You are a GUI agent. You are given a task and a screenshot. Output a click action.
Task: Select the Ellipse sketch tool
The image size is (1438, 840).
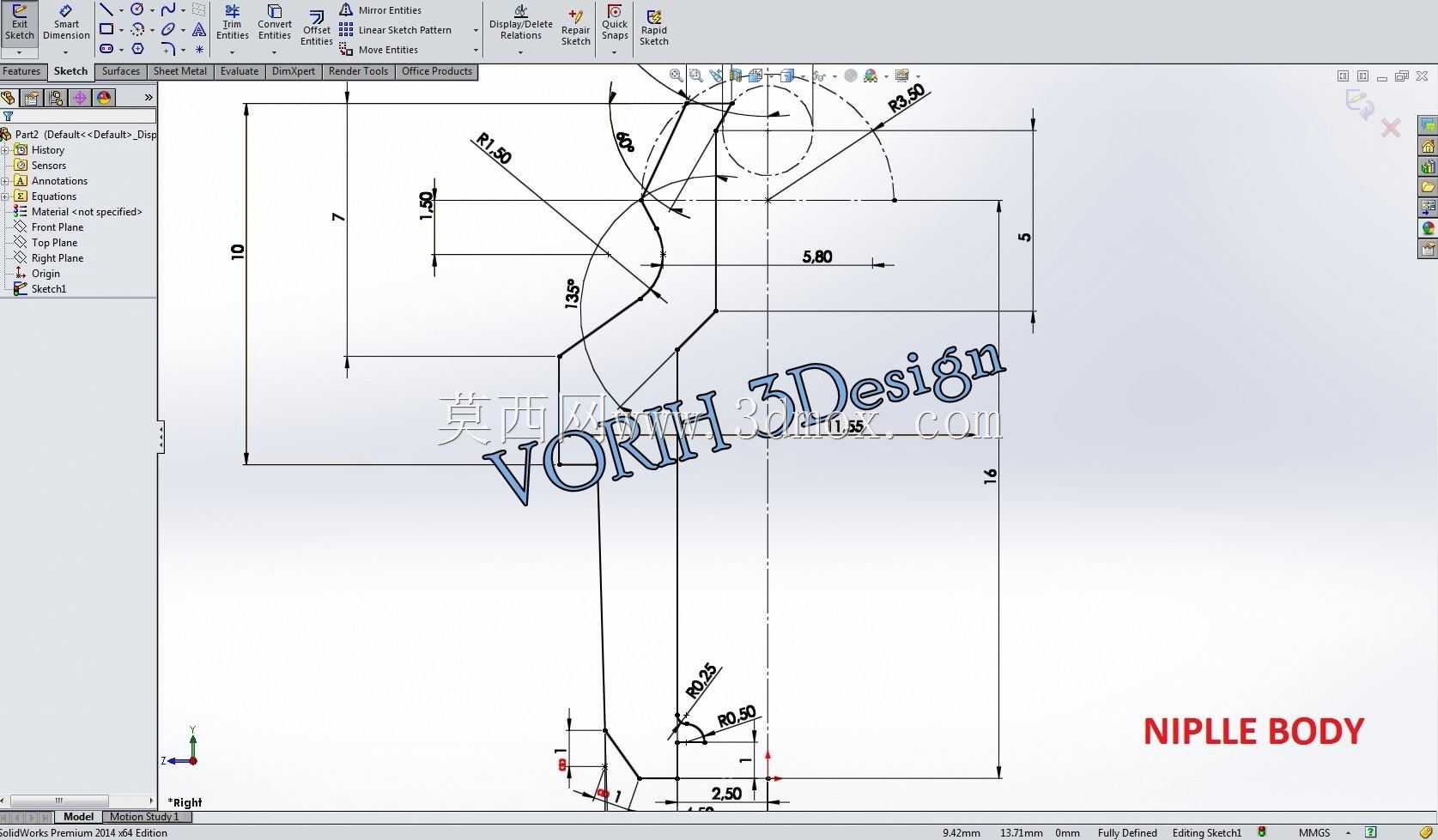pos(168,29)
